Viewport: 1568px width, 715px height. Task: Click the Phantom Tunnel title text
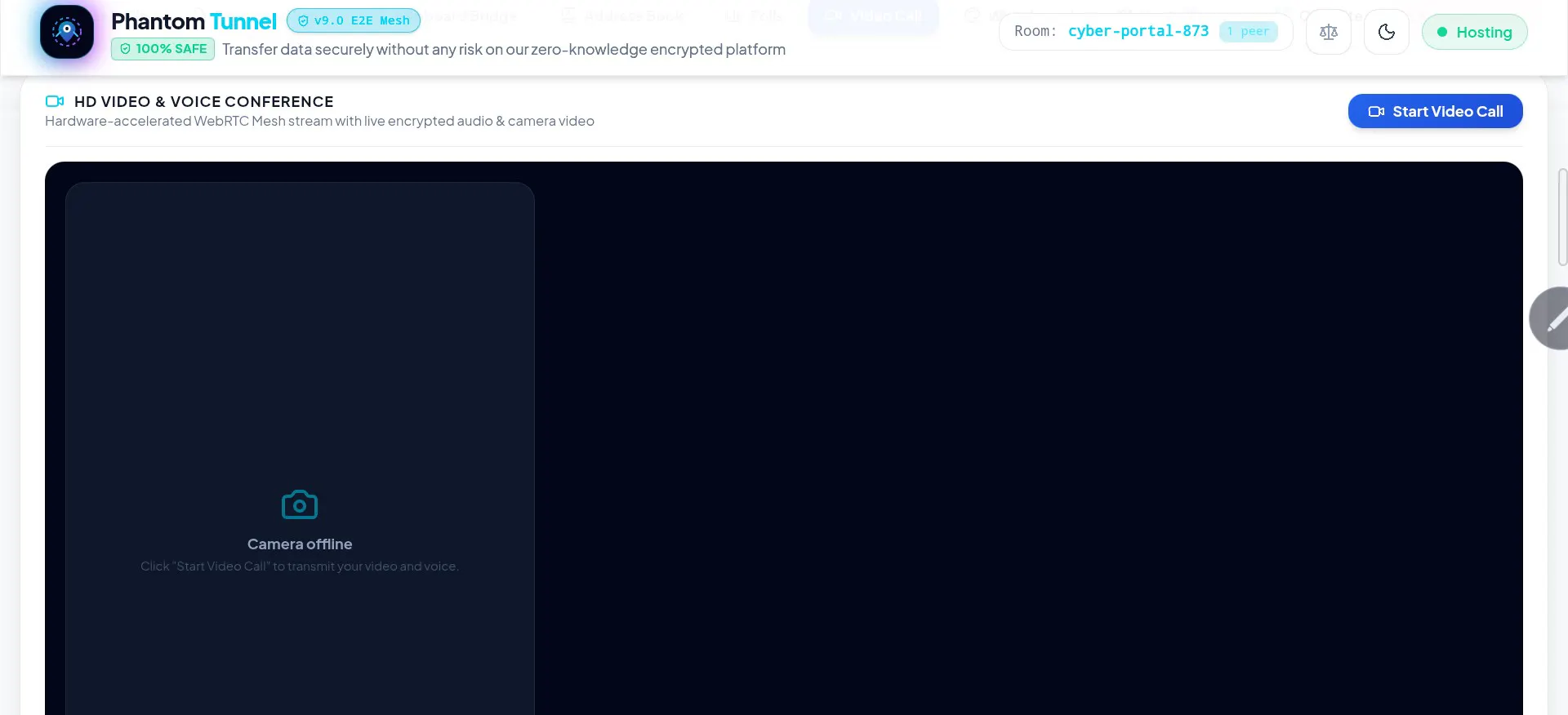194,21
